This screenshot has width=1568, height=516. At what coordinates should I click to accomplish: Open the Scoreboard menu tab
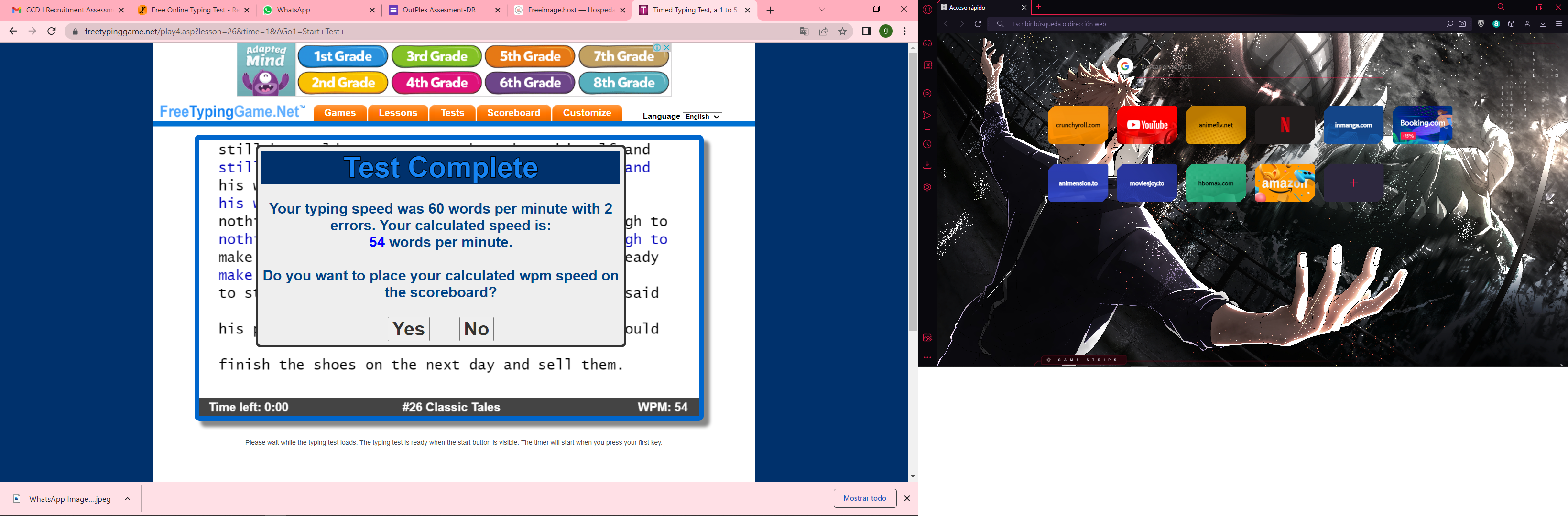(x=513, y=113)
